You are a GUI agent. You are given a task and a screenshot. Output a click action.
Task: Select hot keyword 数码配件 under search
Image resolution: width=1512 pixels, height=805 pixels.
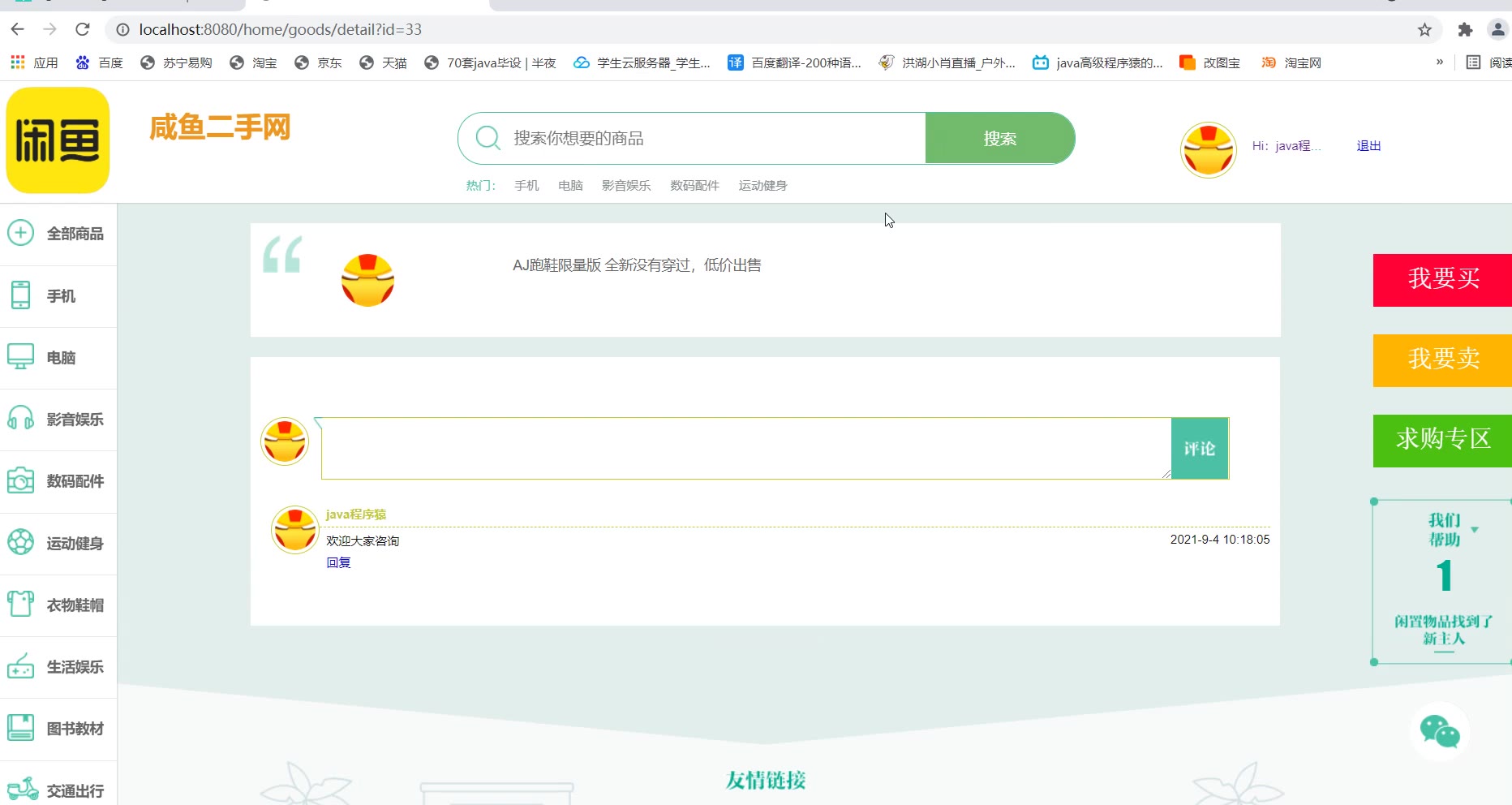pos(694,186)
